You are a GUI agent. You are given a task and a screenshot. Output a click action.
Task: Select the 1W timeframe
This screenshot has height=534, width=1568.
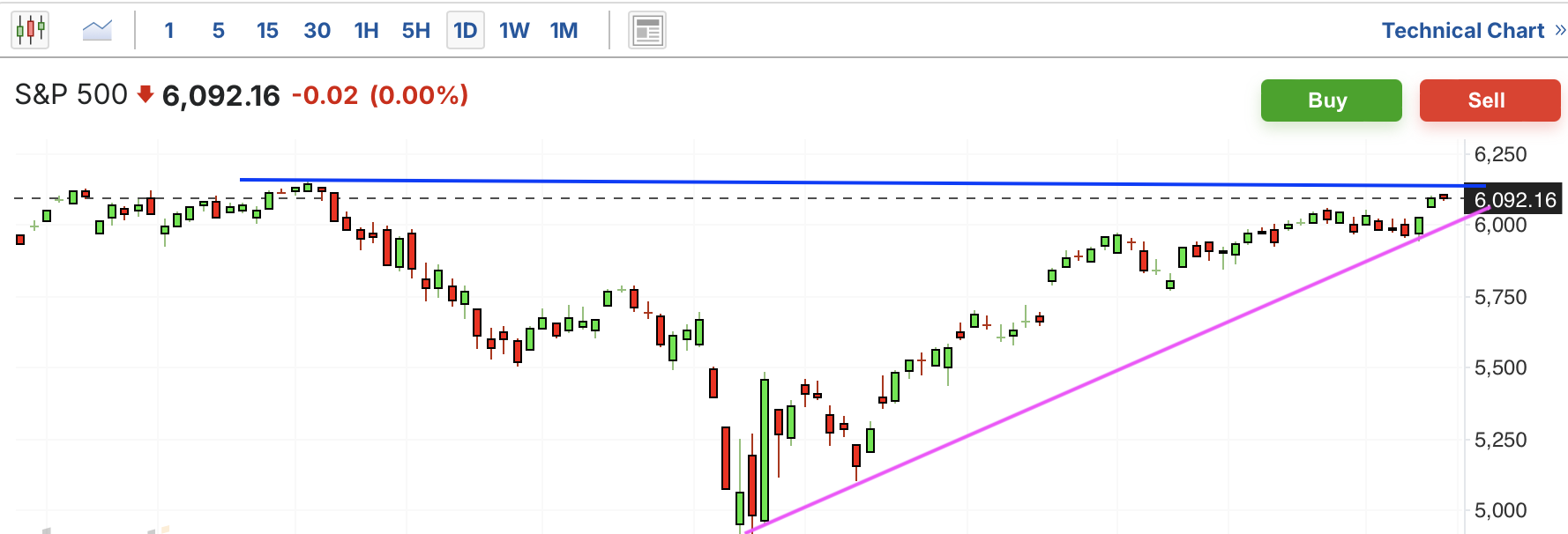pos(514,31)
